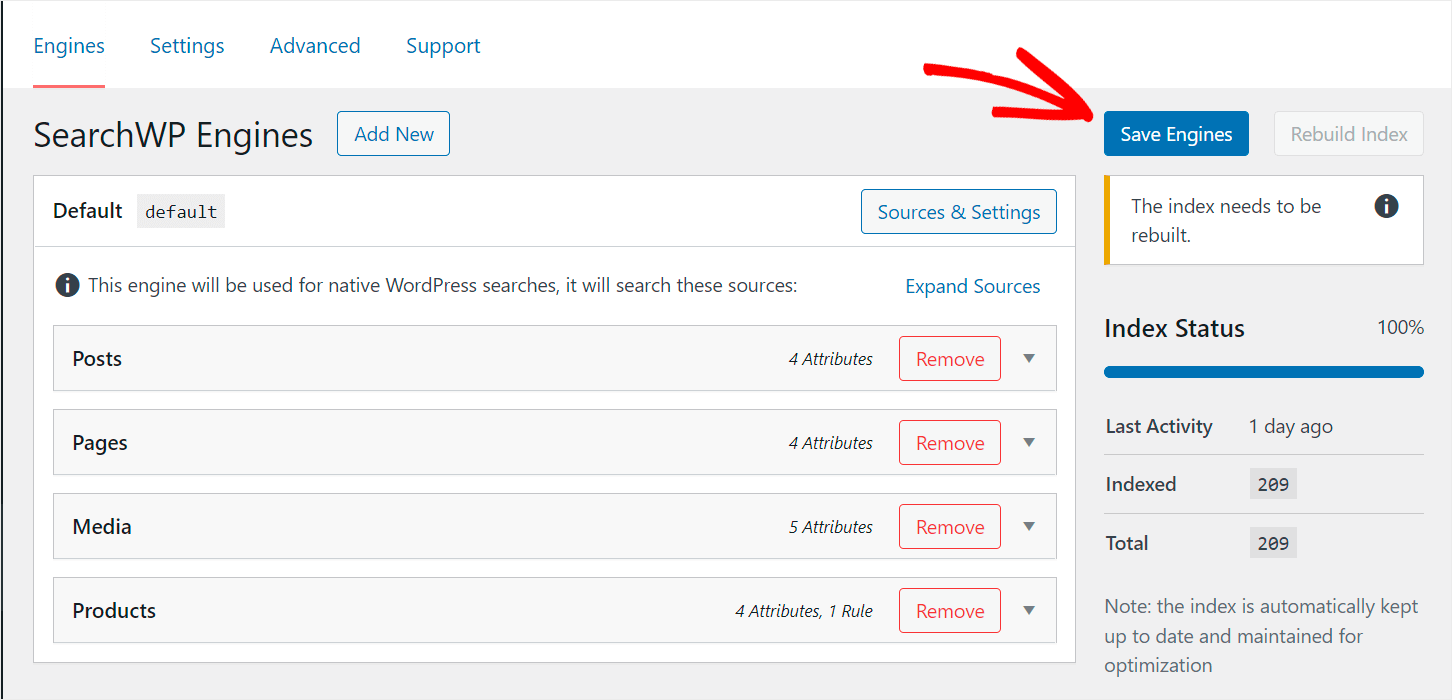Remove the Pages source
Screen dimensions: 1452x700
(x=950, y=443)
